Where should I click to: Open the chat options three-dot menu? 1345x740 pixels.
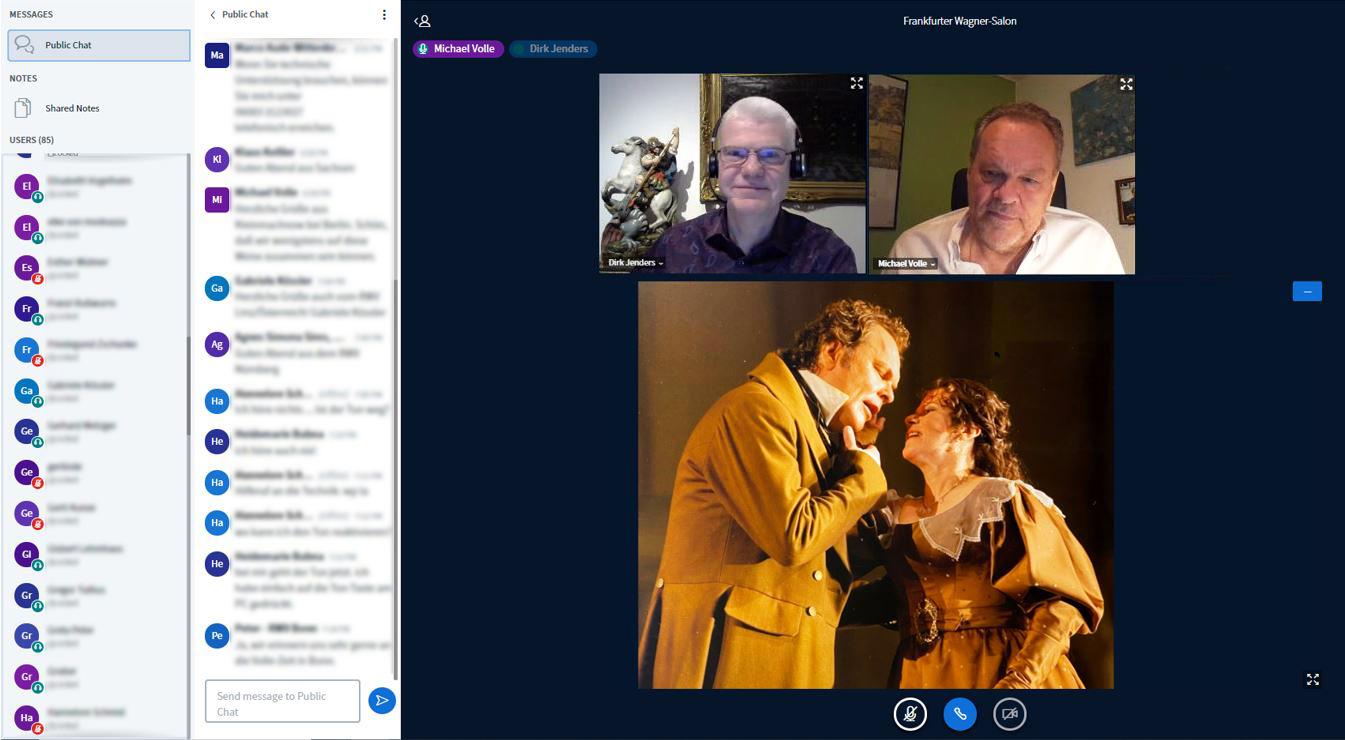(x=384, y=15)
